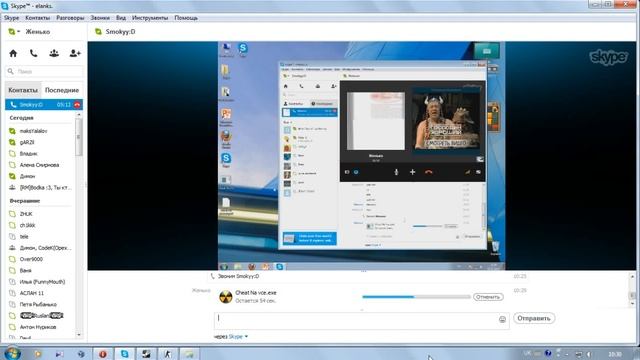Switch to the Контакты tab

coord(23,90)
